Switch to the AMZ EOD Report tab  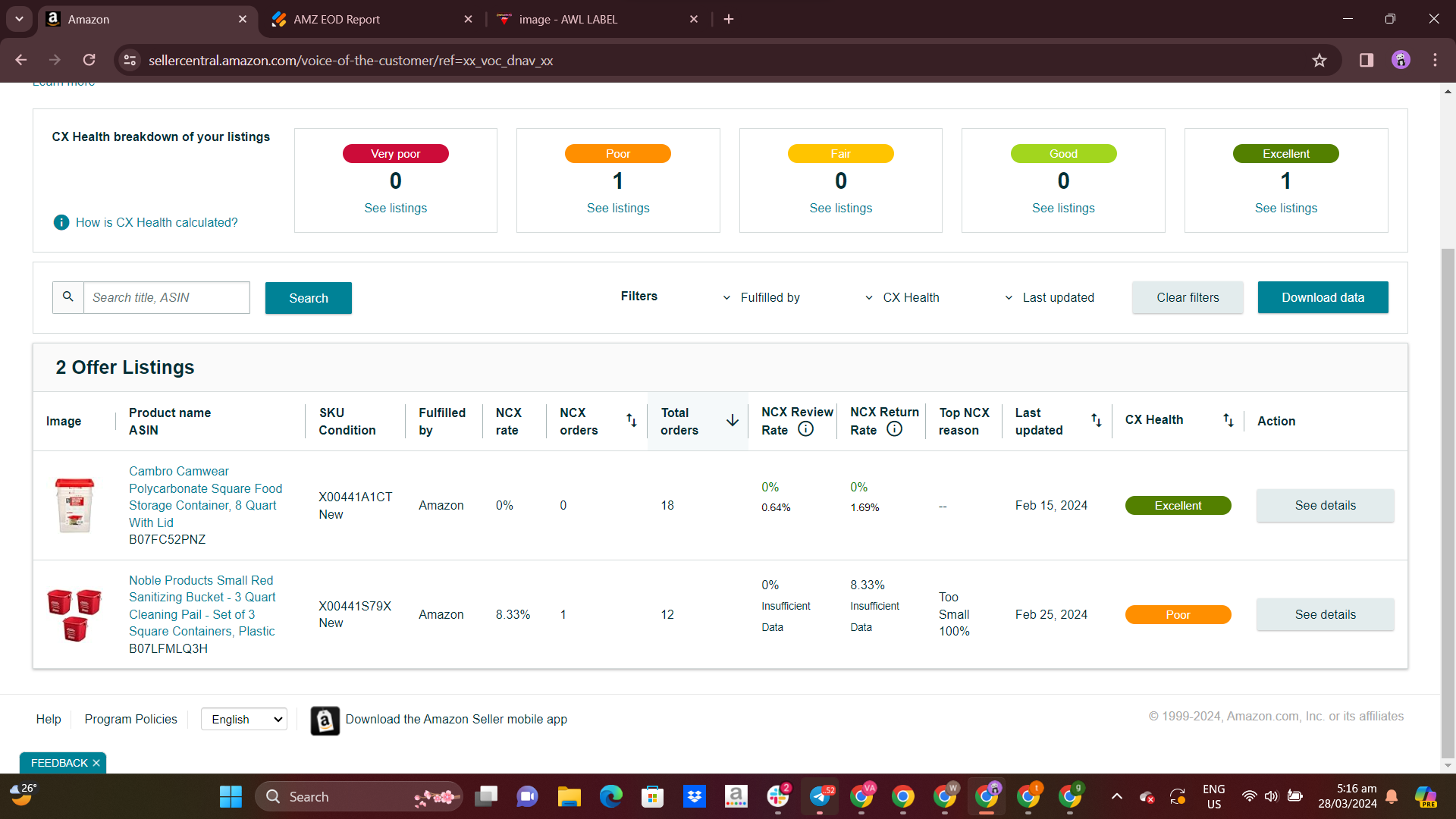(373, 19)
